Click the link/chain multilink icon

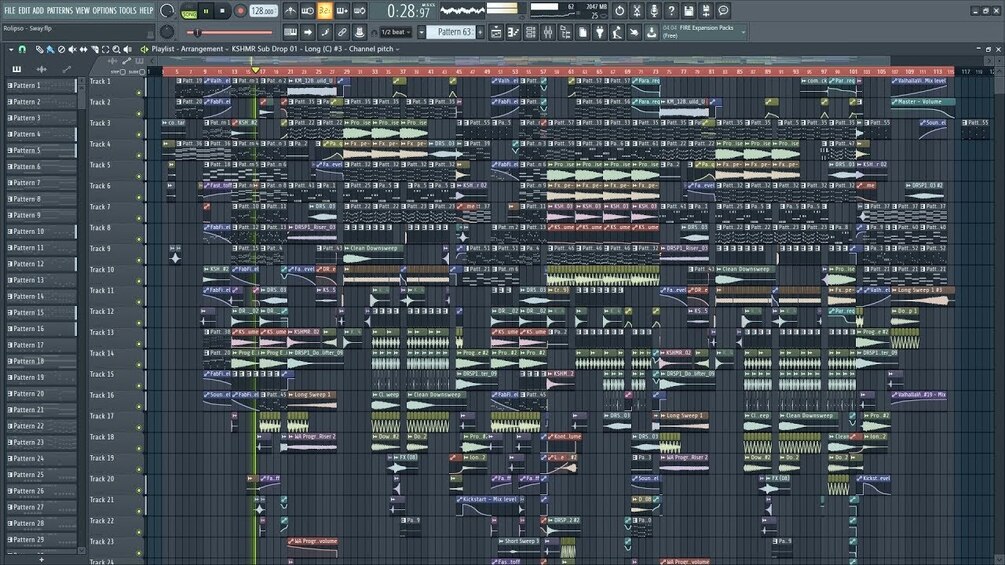(342, 31)
